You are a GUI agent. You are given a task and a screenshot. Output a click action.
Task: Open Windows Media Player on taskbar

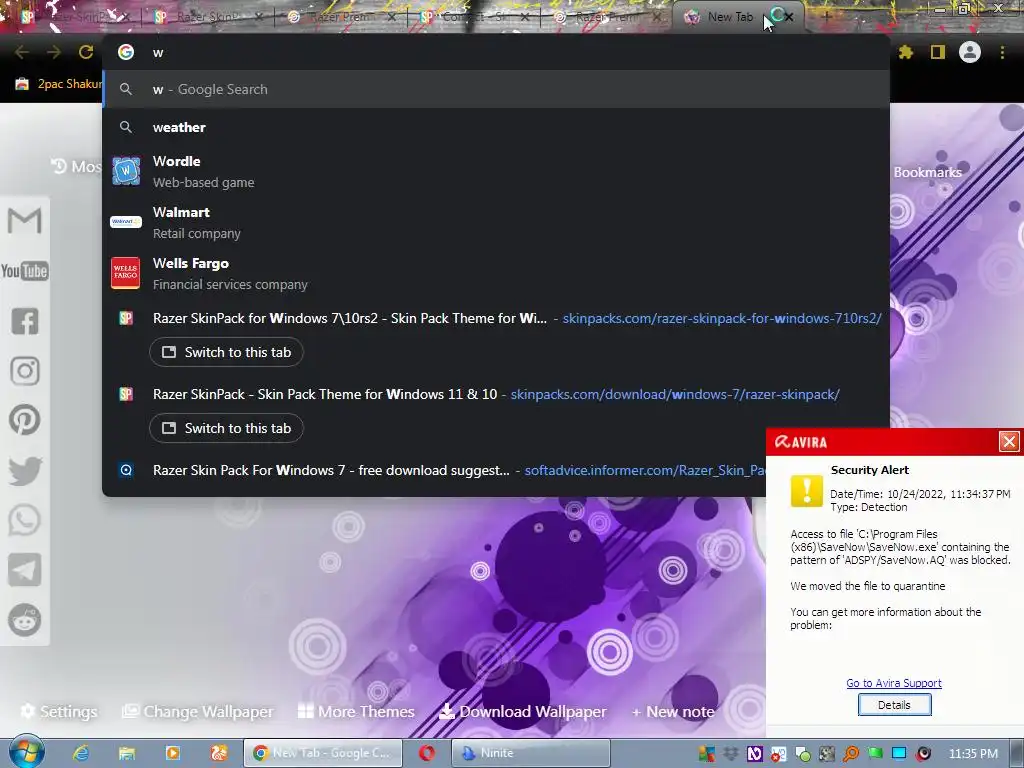point(173,753)
